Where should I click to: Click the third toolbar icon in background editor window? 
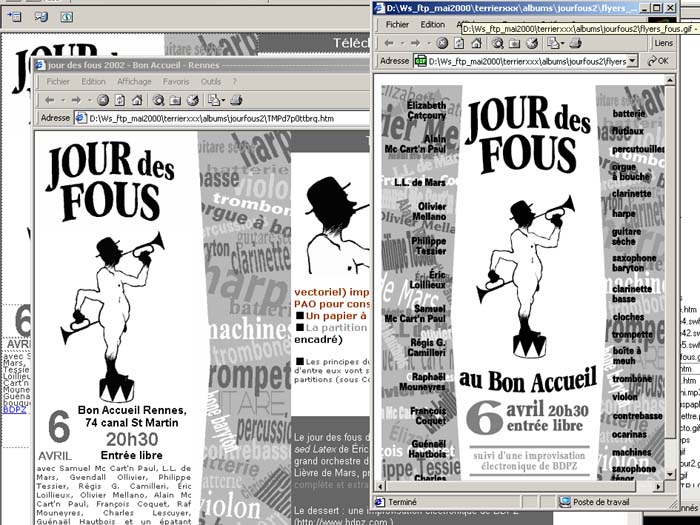coord(67,17)
